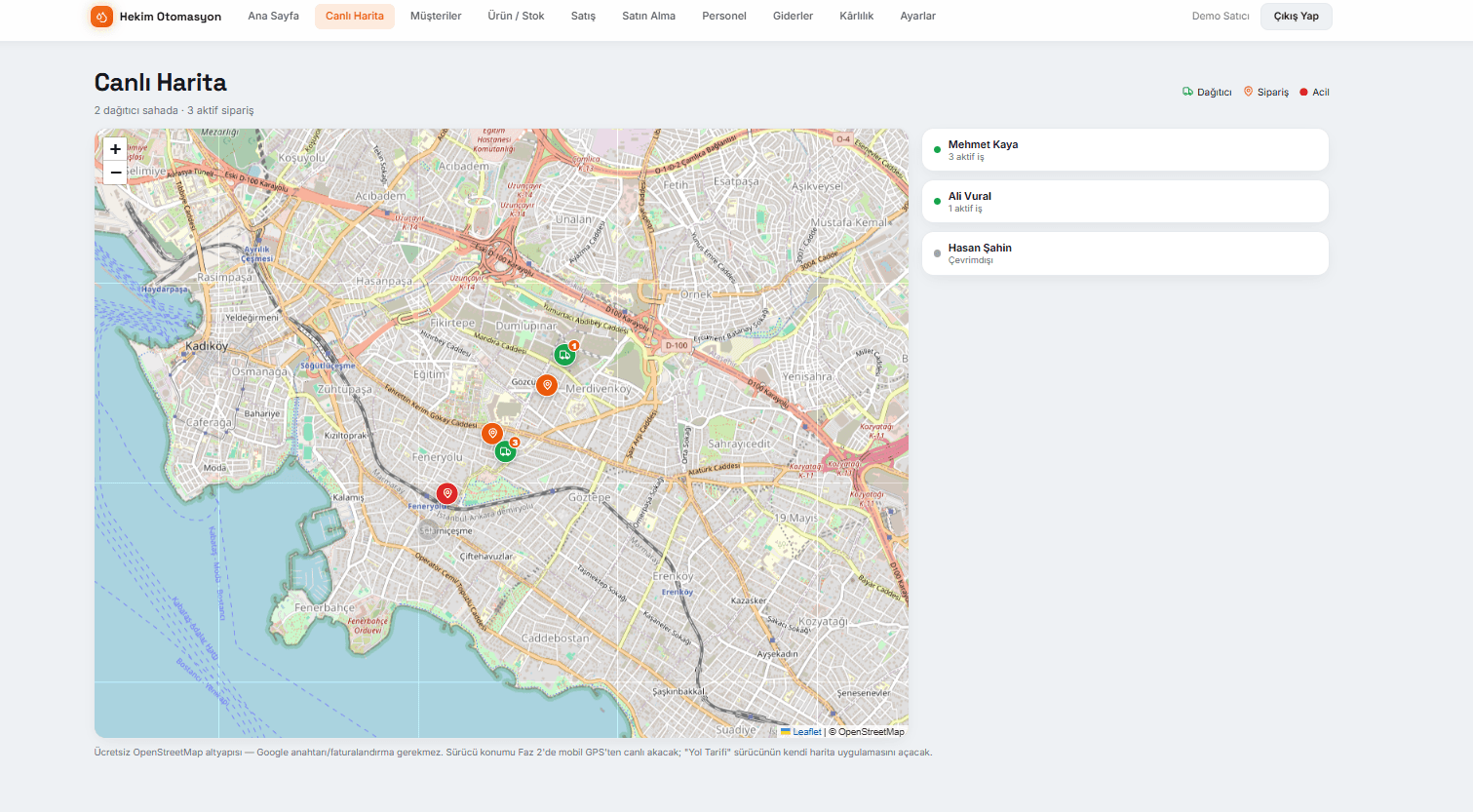Zoom out the map with minus button

tap(115, 173)
